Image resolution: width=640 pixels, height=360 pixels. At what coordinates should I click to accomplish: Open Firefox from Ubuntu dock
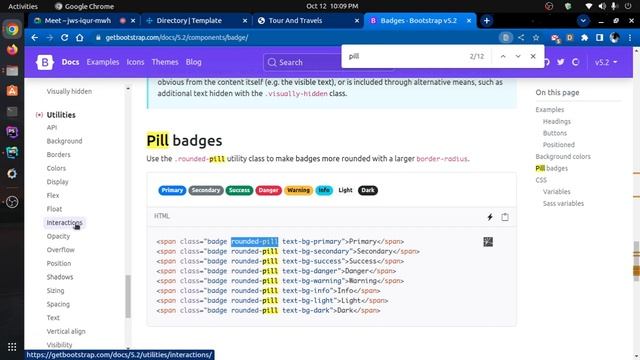coord(12,49)
